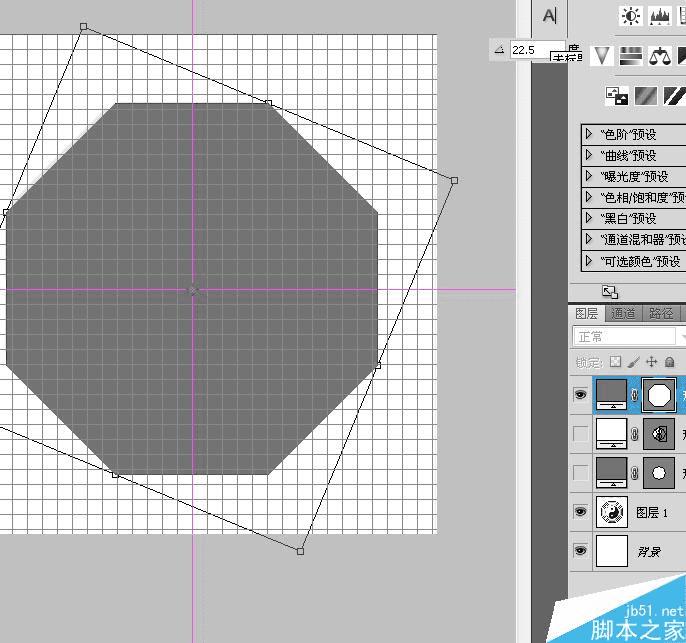Click the lock all padlock icon
686x643 pixels.
click(x=669, y=362)
